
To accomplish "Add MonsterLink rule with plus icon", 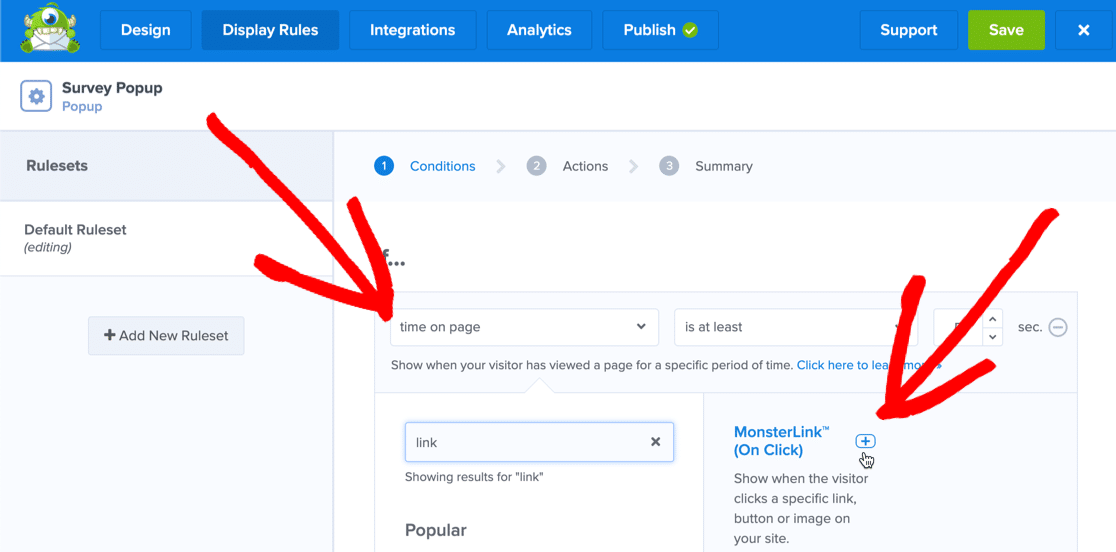I will pos(865,441).
